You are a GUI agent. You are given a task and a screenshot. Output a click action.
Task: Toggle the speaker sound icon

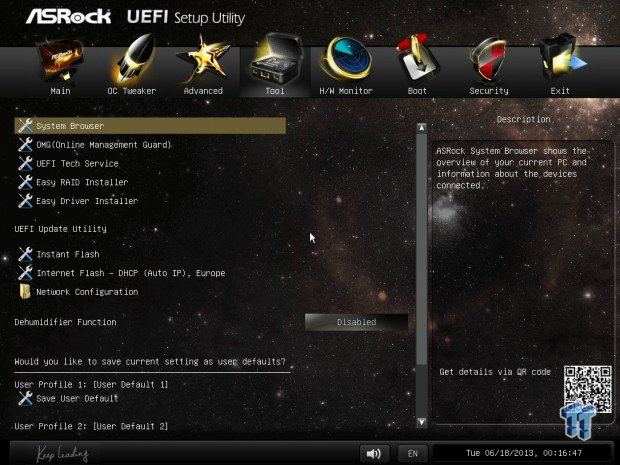pos(374,453)
